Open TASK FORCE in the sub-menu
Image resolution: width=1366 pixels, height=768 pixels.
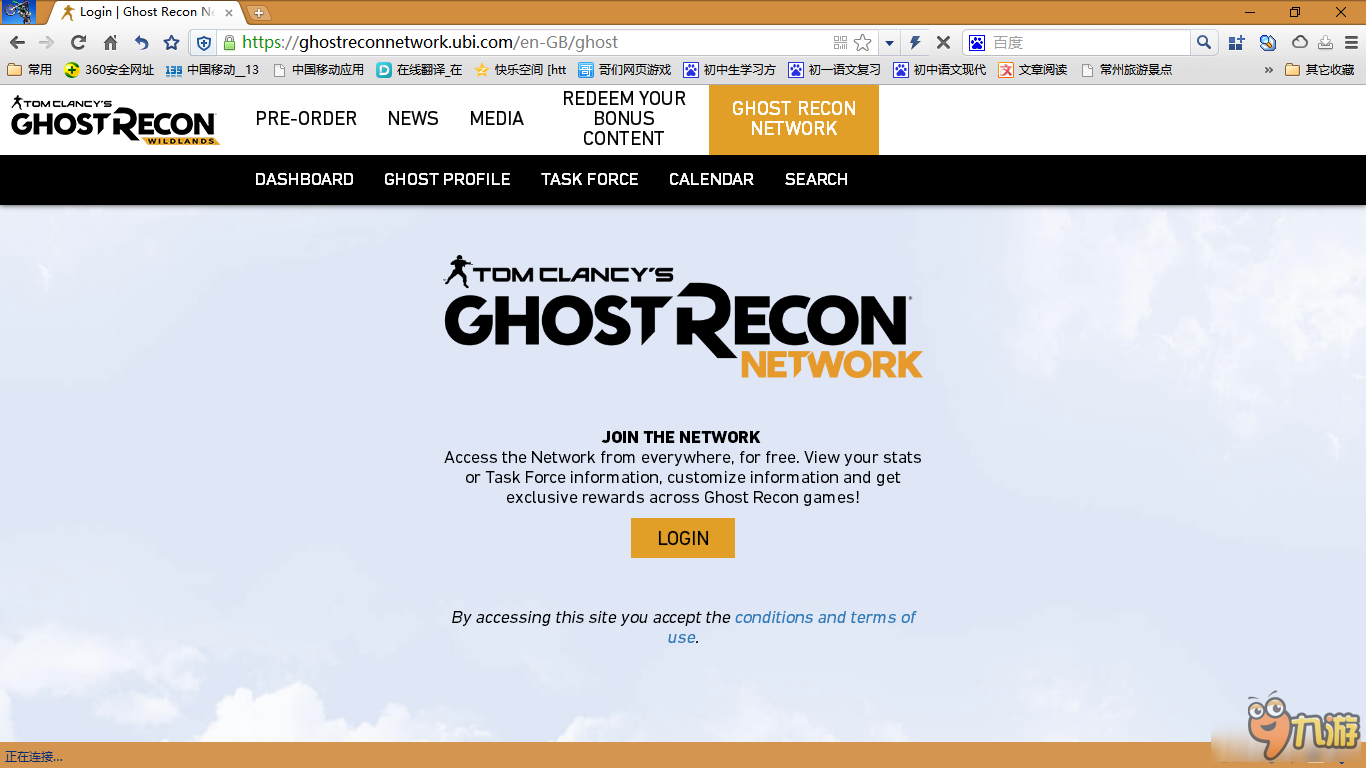point(589,179)
